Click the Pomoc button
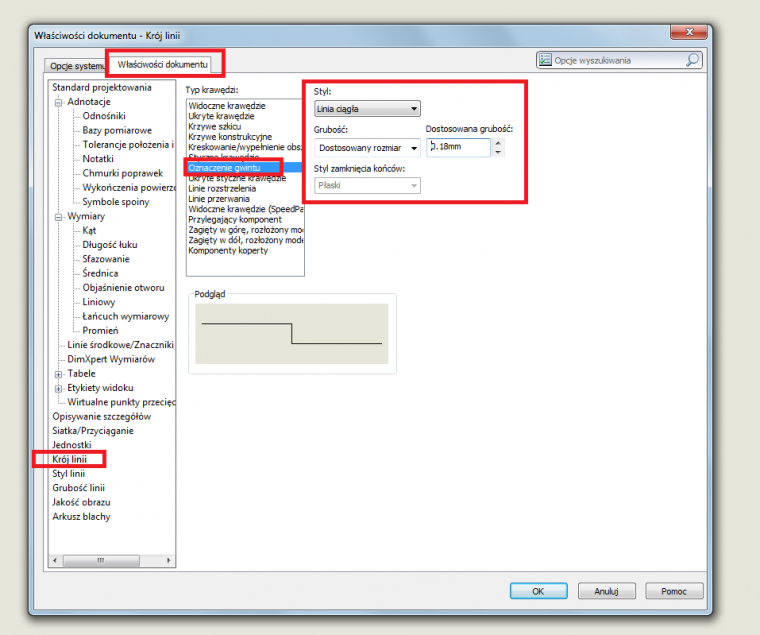760x635 pixels. (x=674, y=591)
